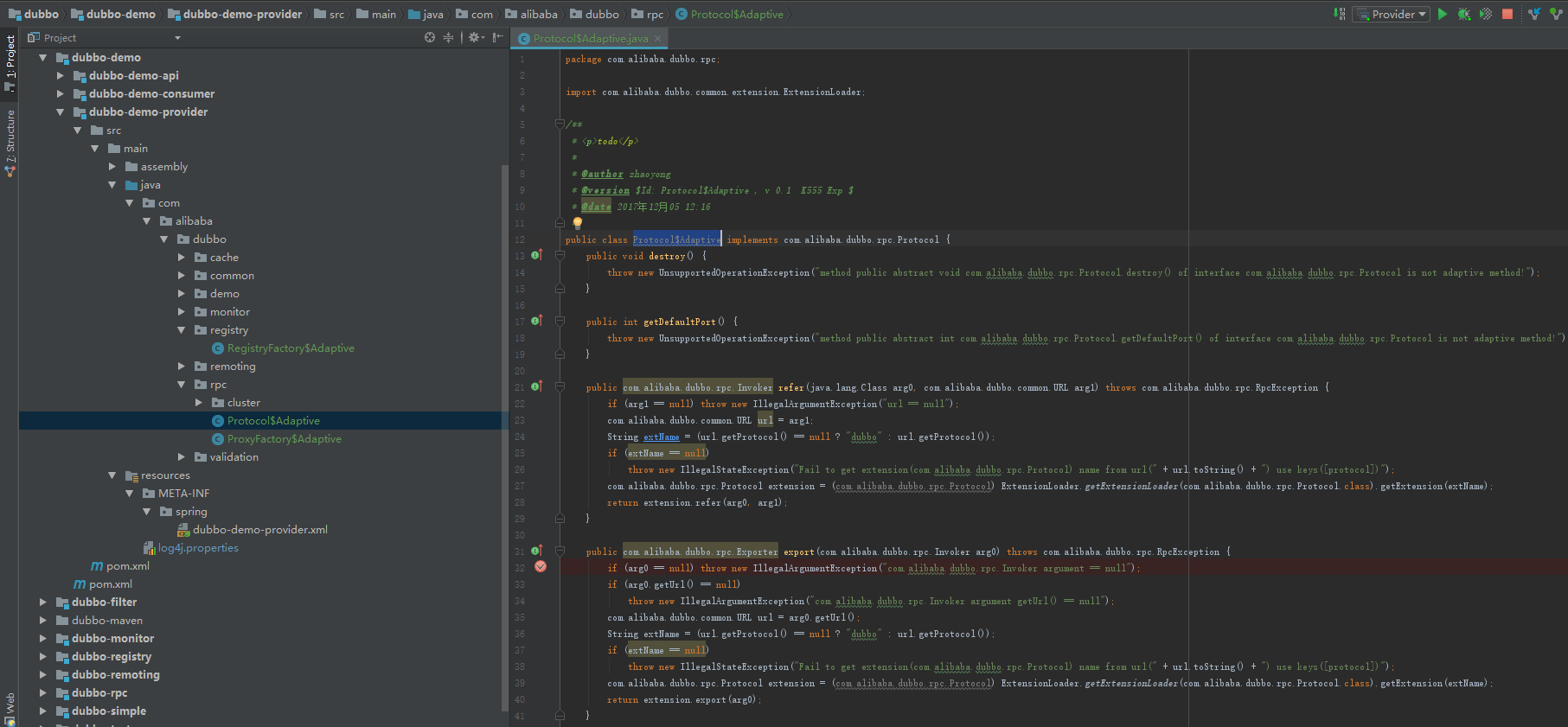The image size is (1568, 727).
Task: Click the lightbulb intention icon in editor
Action: (x=578, y=223)
